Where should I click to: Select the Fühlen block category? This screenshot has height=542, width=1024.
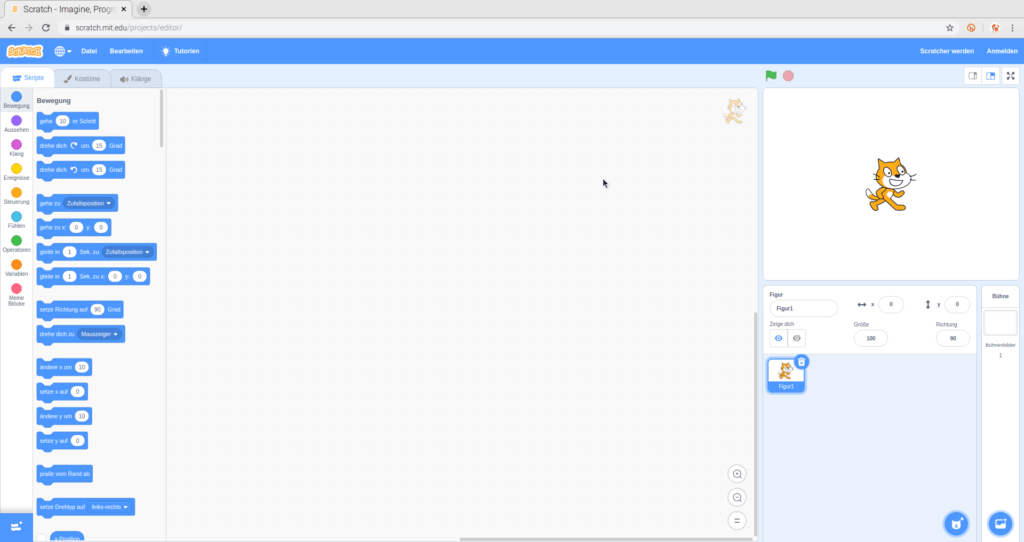[x=16, y=220]
